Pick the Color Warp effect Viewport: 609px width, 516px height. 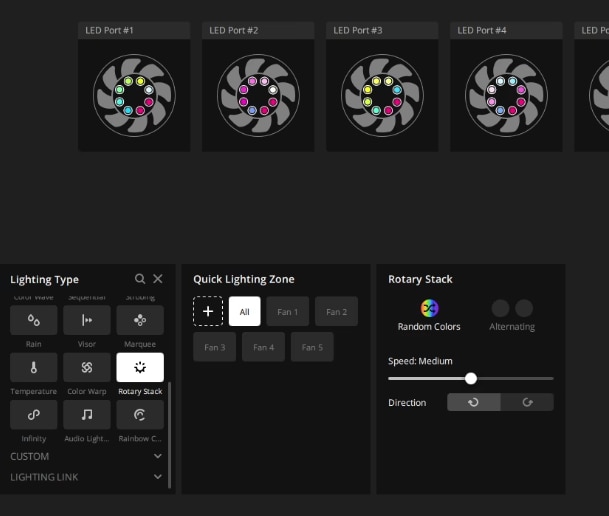[x=87, y=367]
